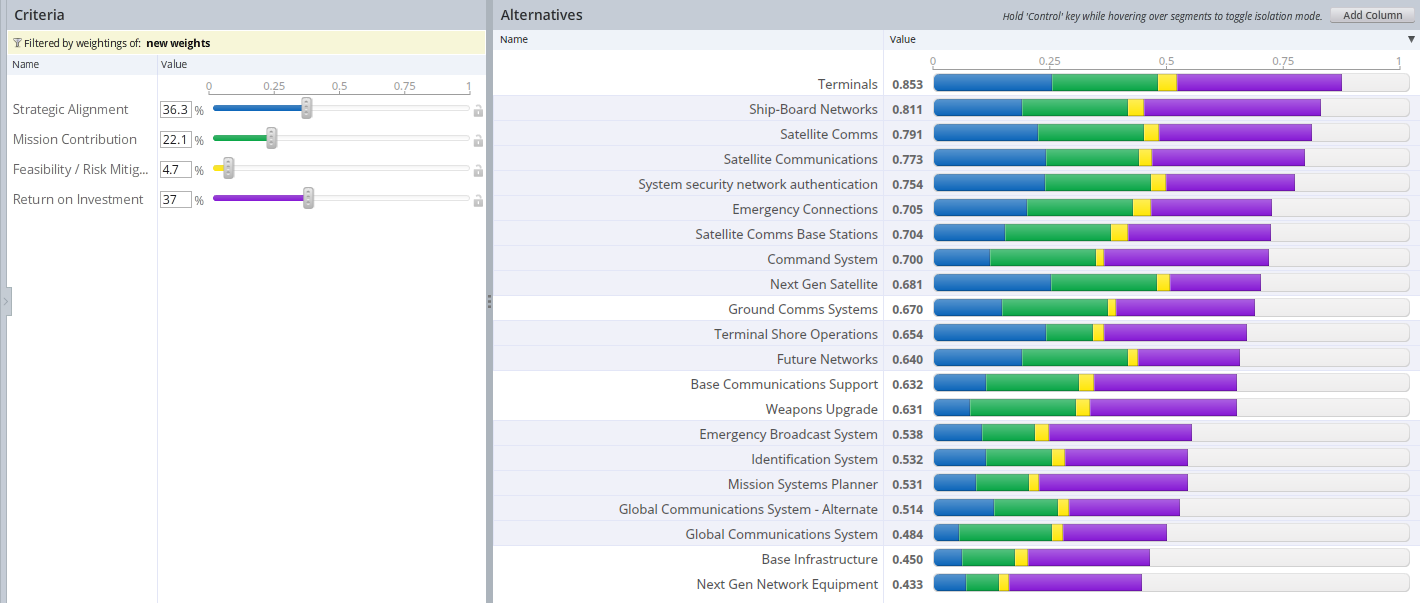Click the 'new weights' filter link
The image size is (1420, 603).
pyautogui.click(x=178, y=43)
